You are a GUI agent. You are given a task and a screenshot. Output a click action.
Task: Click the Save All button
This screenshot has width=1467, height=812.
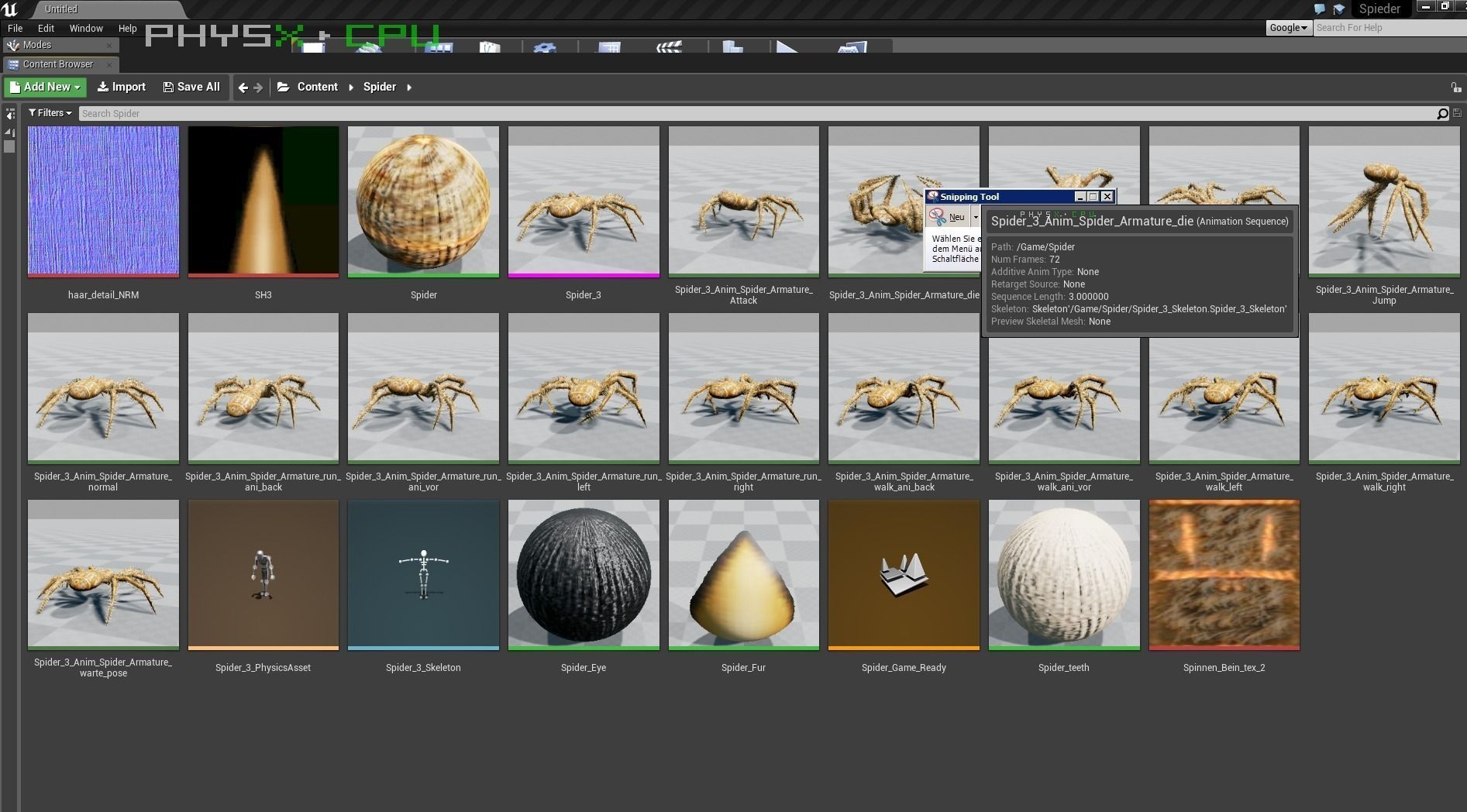click(191, 87)
